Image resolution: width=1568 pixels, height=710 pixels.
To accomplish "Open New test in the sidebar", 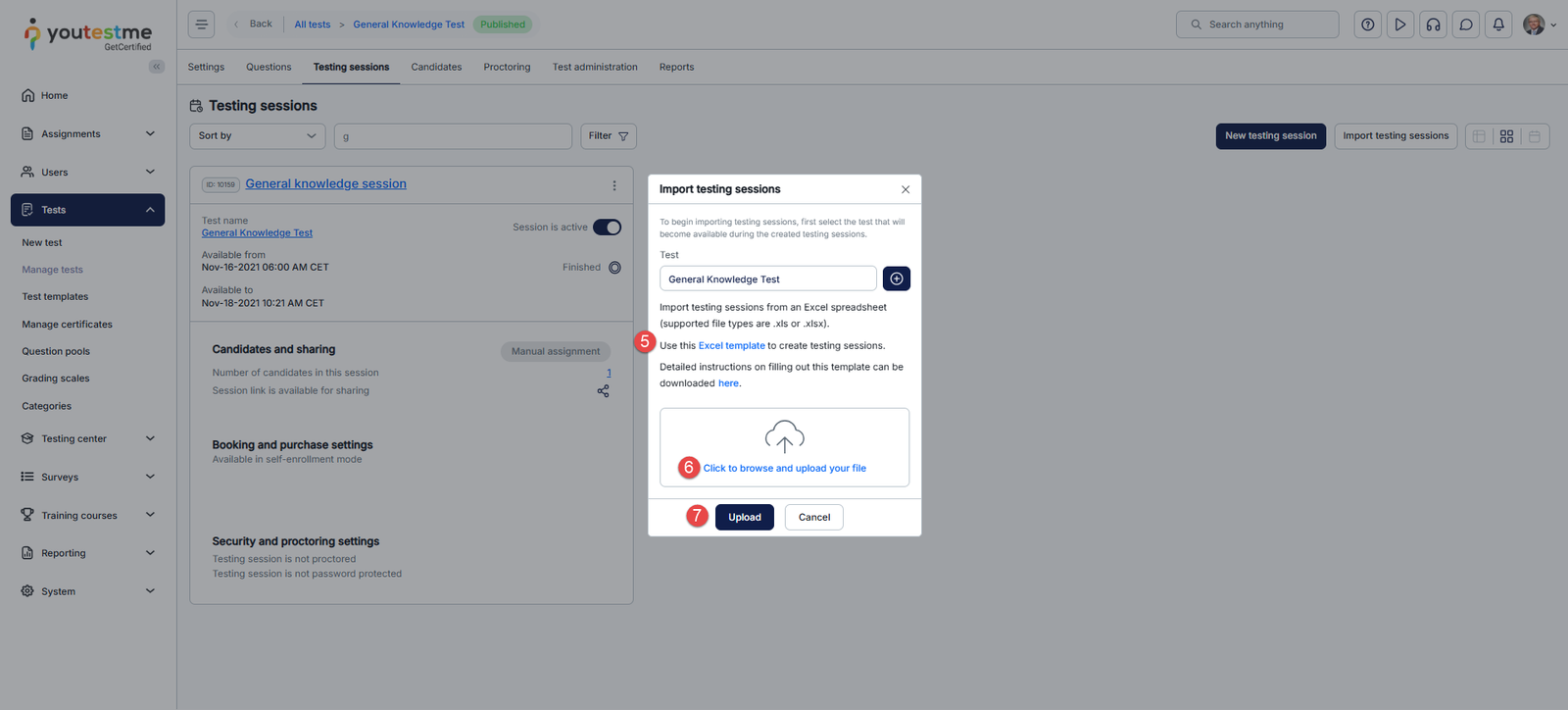I will pyautogui.click(x=42, y=243).
